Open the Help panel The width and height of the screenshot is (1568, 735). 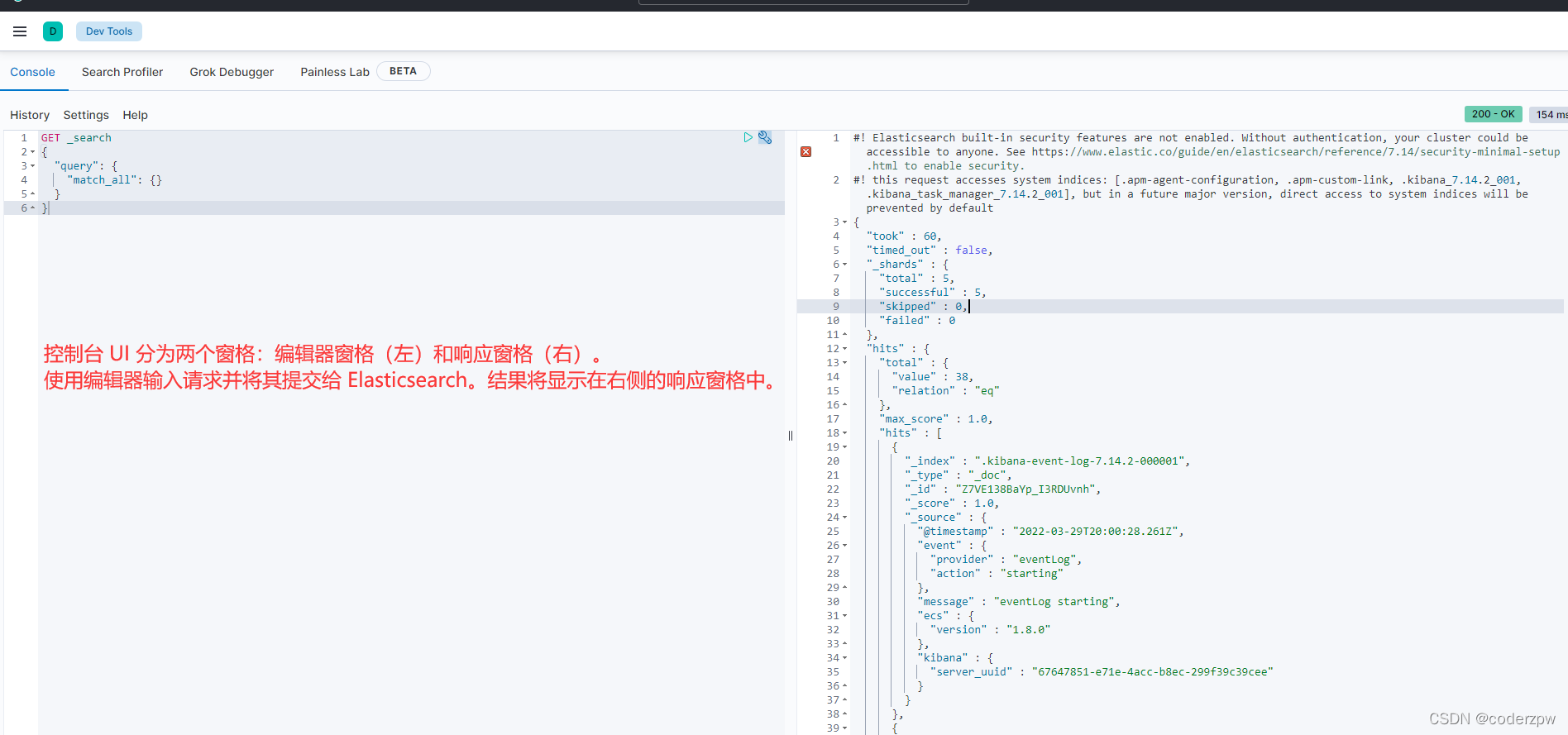(136, 115)
